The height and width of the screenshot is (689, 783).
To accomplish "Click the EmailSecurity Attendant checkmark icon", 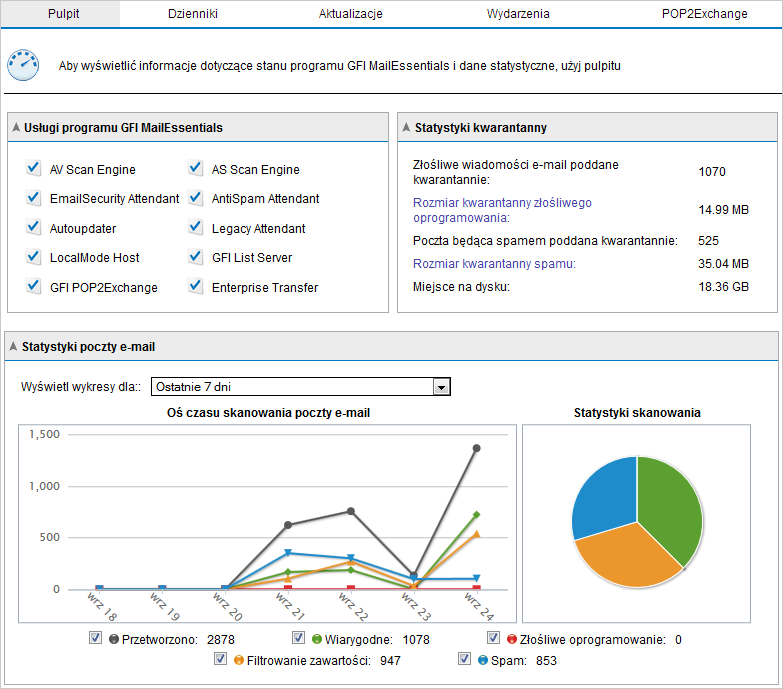I will coord(33,198).
